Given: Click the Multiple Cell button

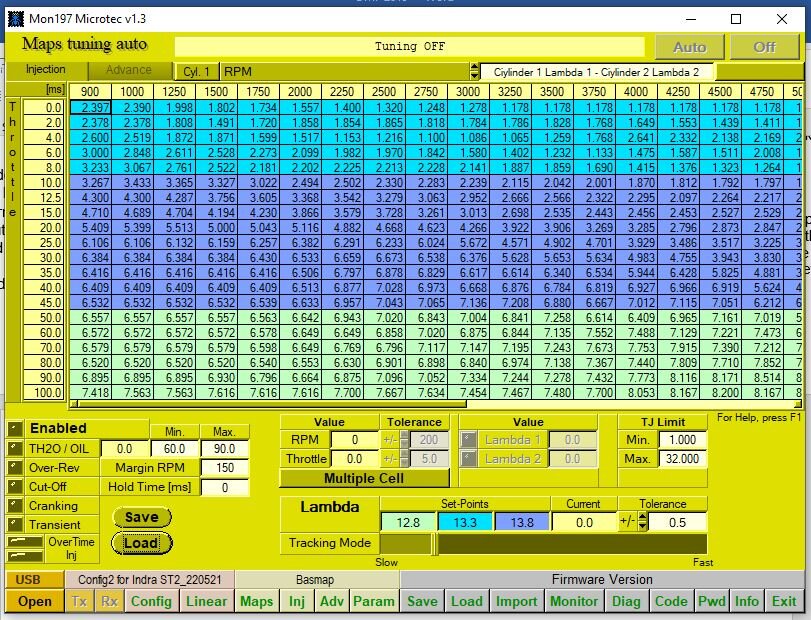Looking at the screenshot, I should click(362, 479).
